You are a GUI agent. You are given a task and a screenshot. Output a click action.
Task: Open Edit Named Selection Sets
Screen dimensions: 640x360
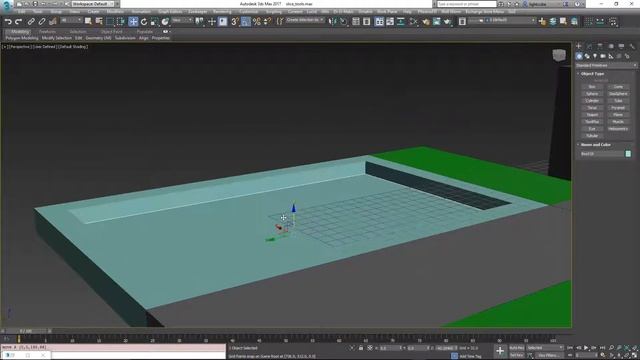(280, 22)
